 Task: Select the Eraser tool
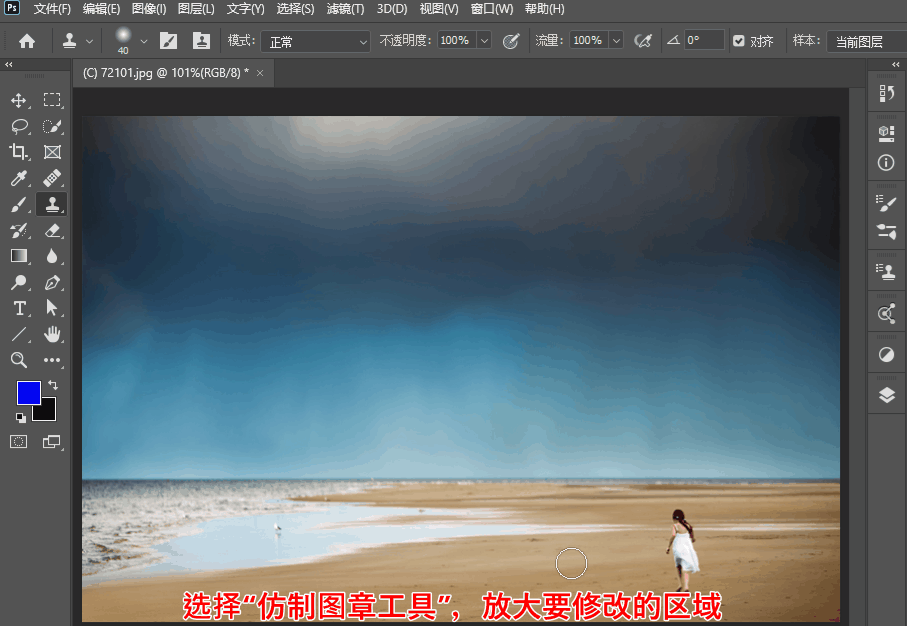coord(52,230)
